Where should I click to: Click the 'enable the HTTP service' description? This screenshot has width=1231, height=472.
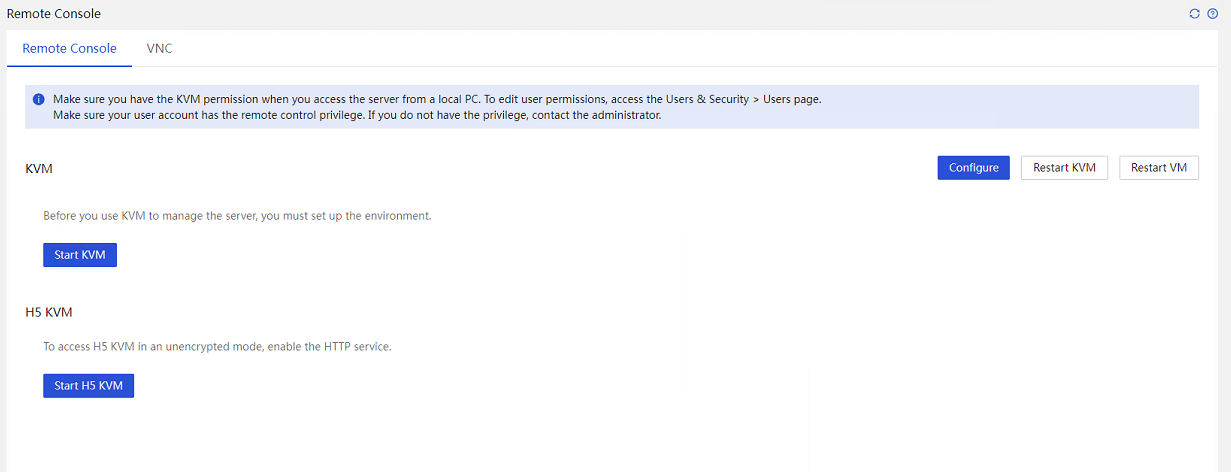[x=217, y=346]
